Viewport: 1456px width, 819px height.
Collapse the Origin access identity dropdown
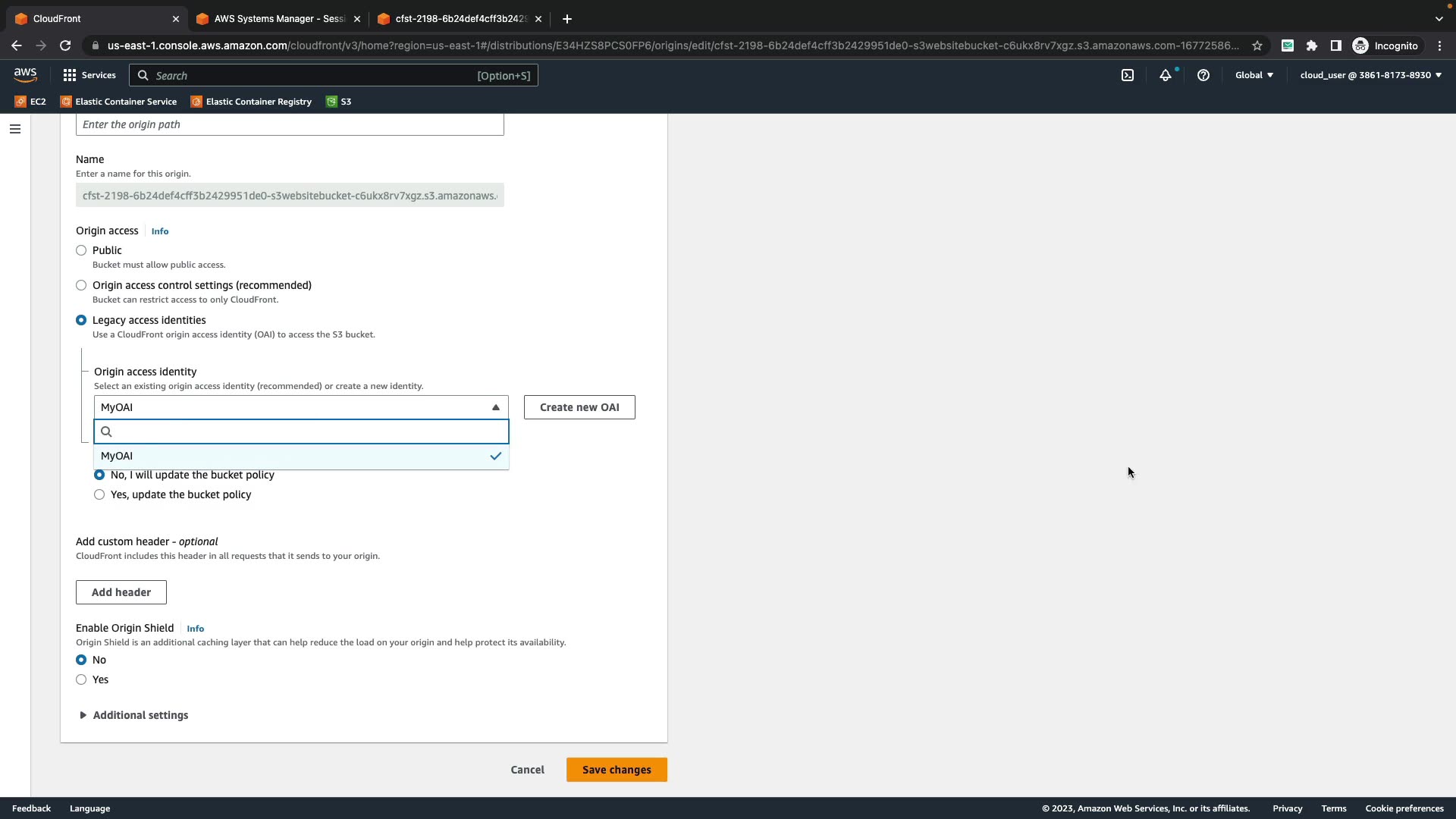[495, 407]
